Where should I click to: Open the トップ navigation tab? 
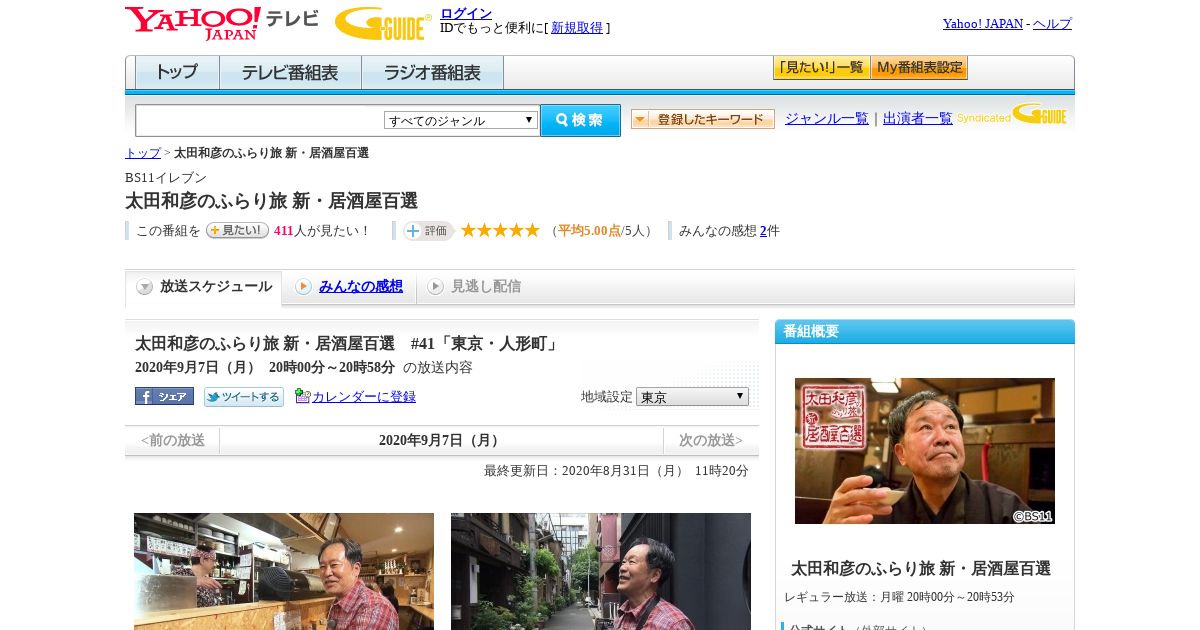coord(177,73)
